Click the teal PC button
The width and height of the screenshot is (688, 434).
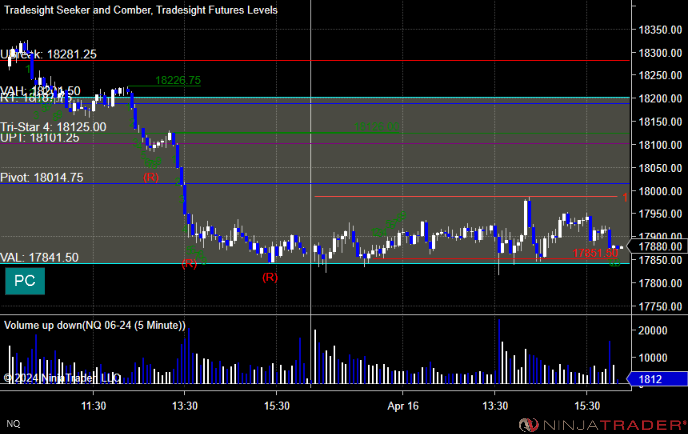click(25, 281)
